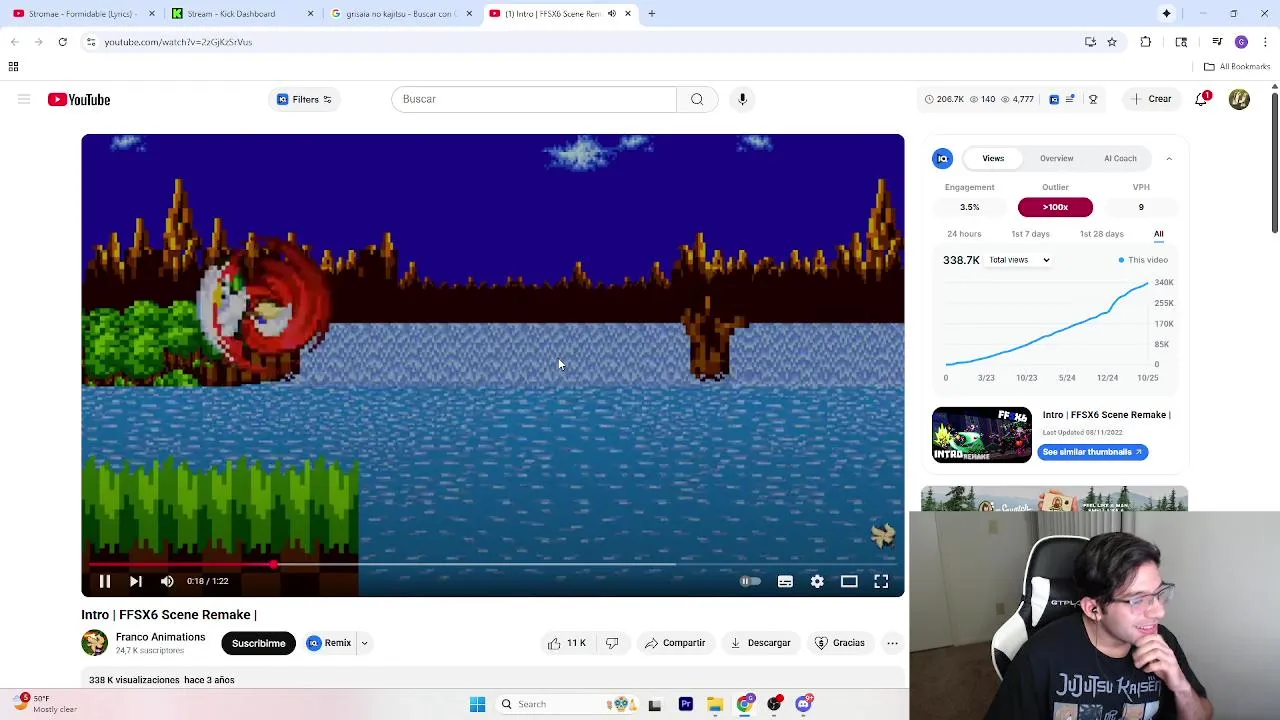Skip to the next video
This screenshot has height=720, width=1280.
(x=136, y=581)
